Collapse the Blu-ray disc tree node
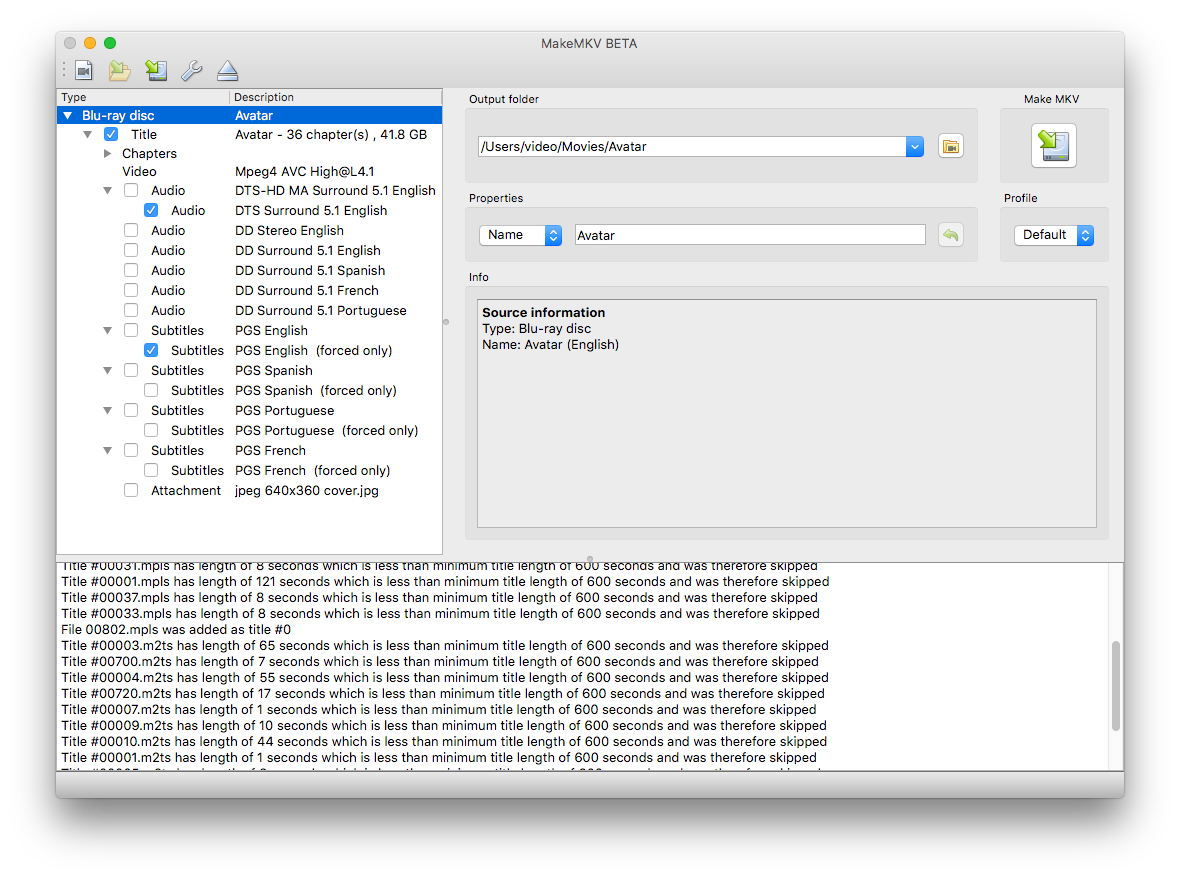1180x878 pixels. [x=68, y=115]
